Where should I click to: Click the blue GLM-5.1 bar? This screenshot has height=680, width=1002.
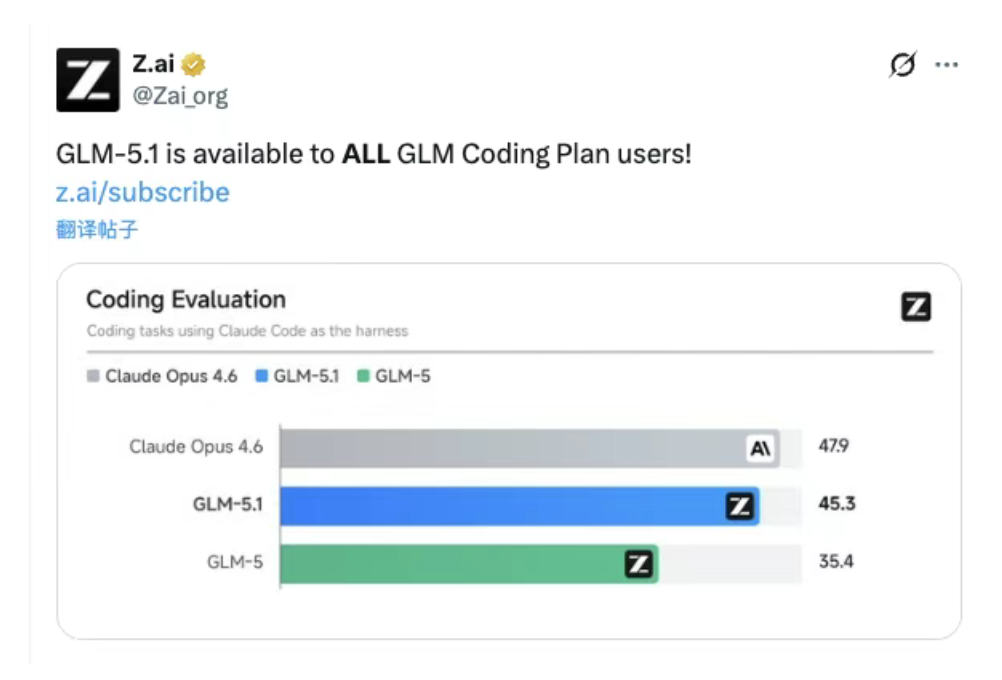[500, 507]
